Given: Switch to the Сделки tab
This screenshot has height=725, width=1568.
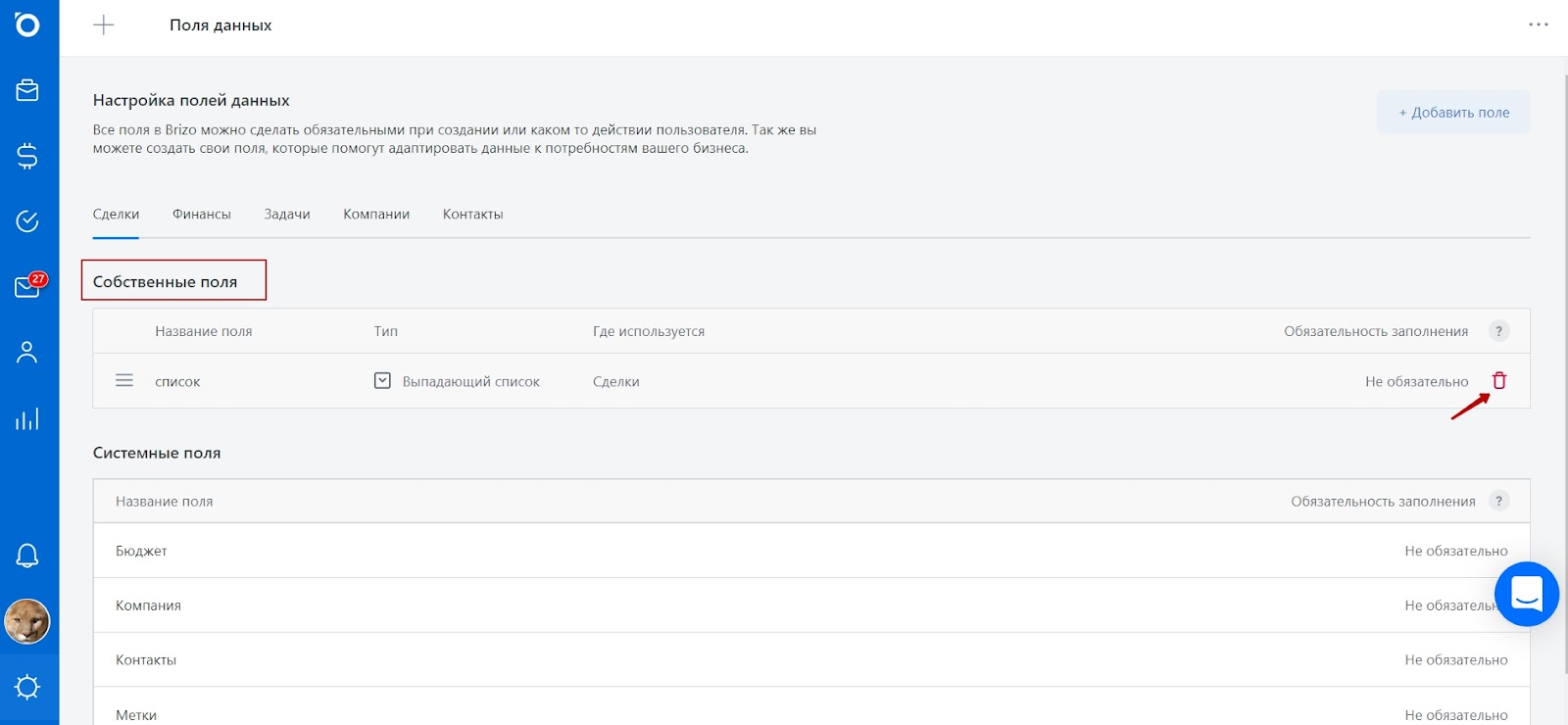Looking at the screenshot, I should (116, 214).
